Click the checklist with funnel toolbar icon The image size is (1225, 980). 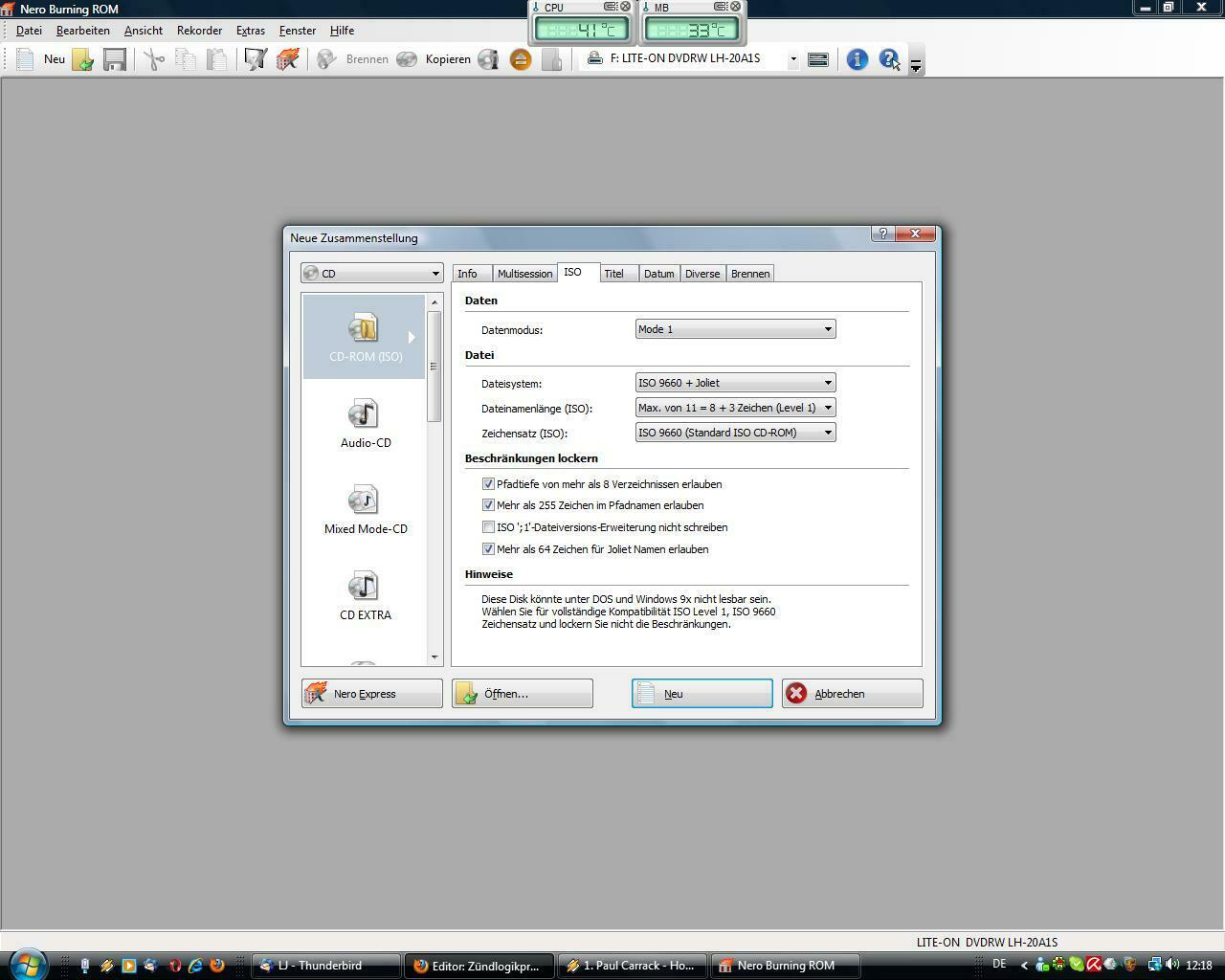pyautogui.click(x=256, y=59)
